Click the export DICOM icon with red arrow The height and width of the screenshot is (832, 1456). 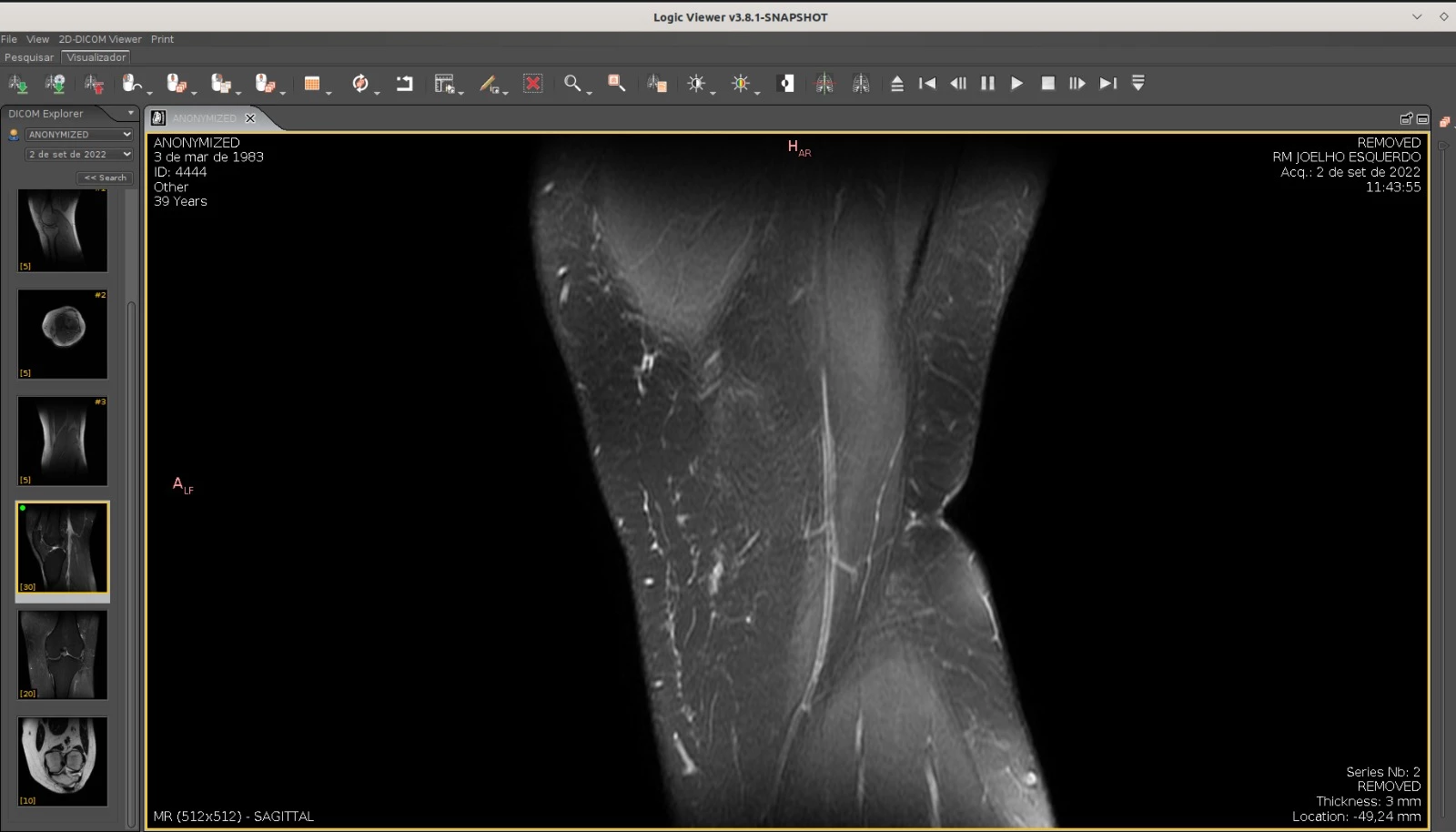point(94,84)
